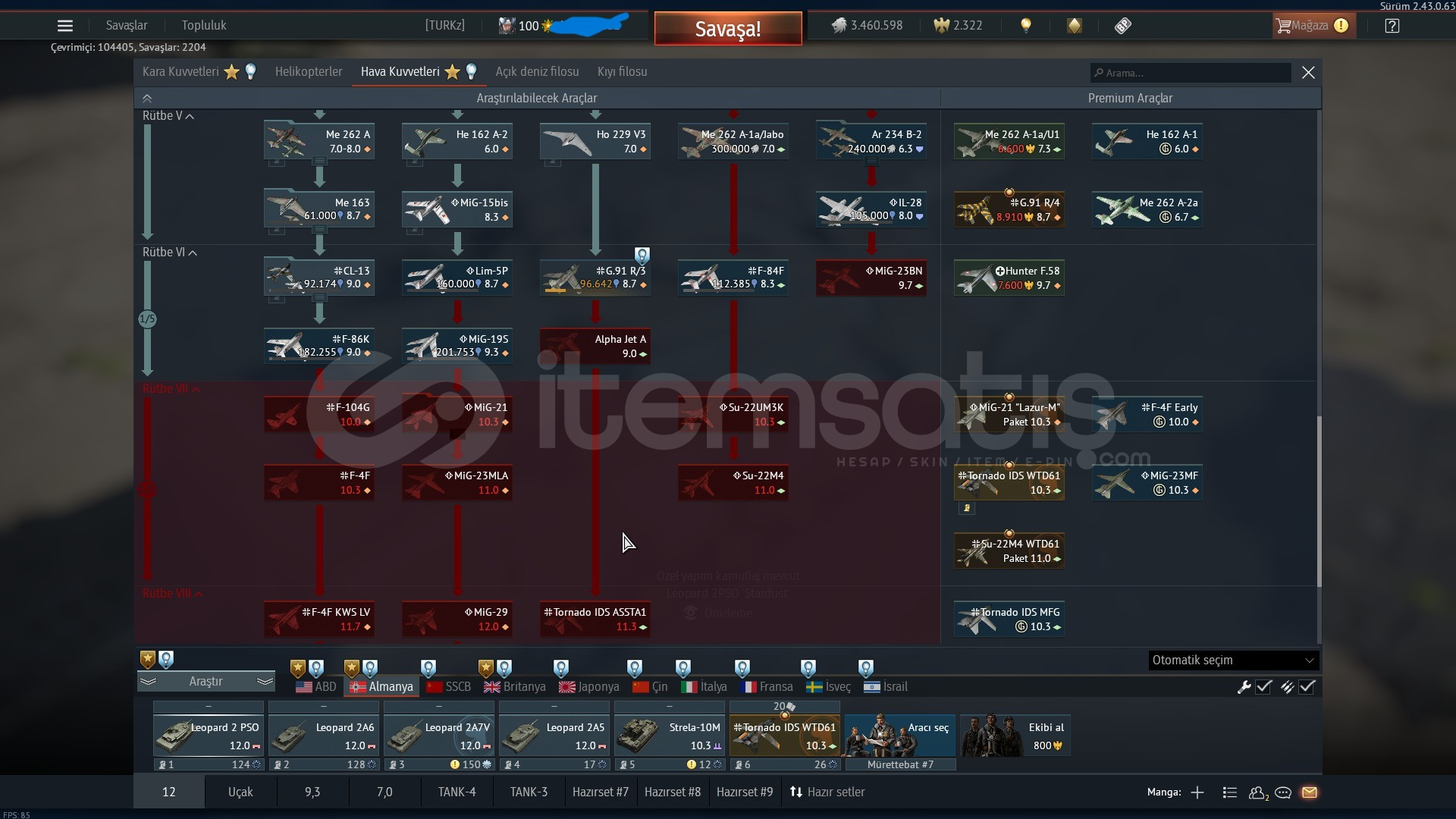The height and width of the screenshot is (819, 1456).
Task: Click the Israel flag icon
Action: coord(872,687)
